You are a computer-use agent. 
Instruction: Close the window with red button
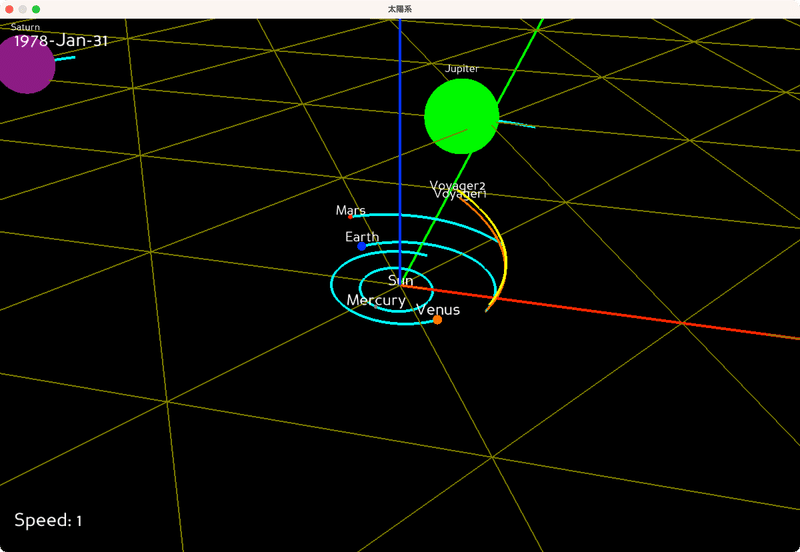tap(9, 9)
